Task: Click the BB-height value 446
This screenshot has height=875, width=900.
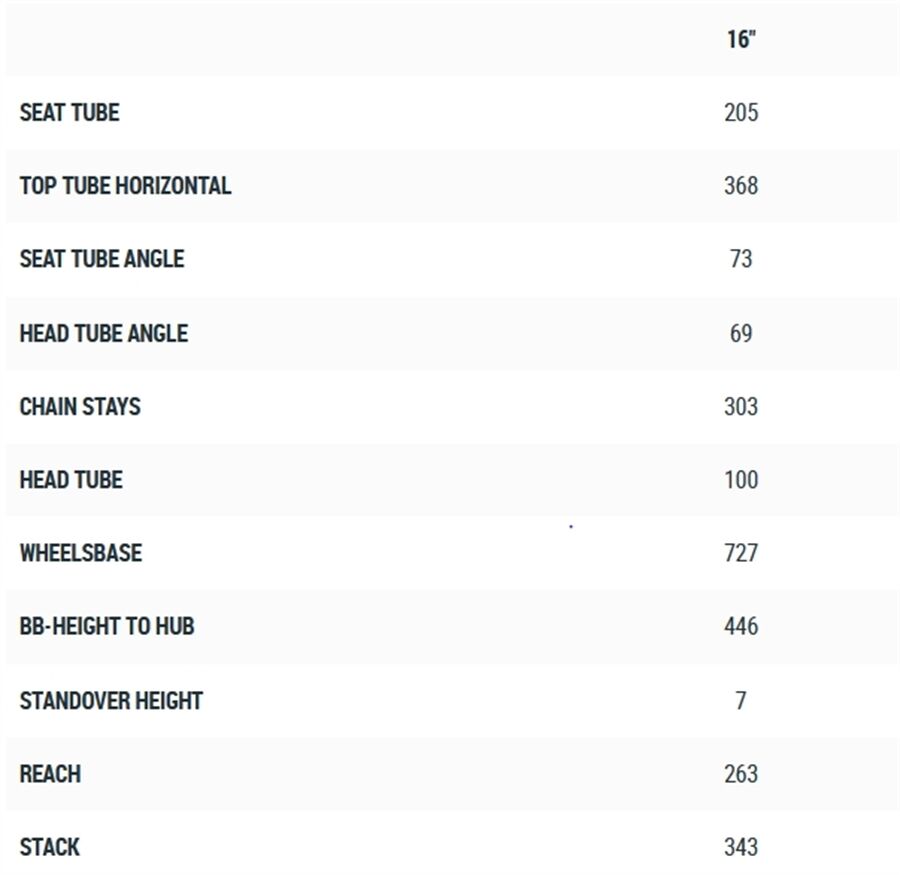Action: pyautogui.click(x=741, y=627)
